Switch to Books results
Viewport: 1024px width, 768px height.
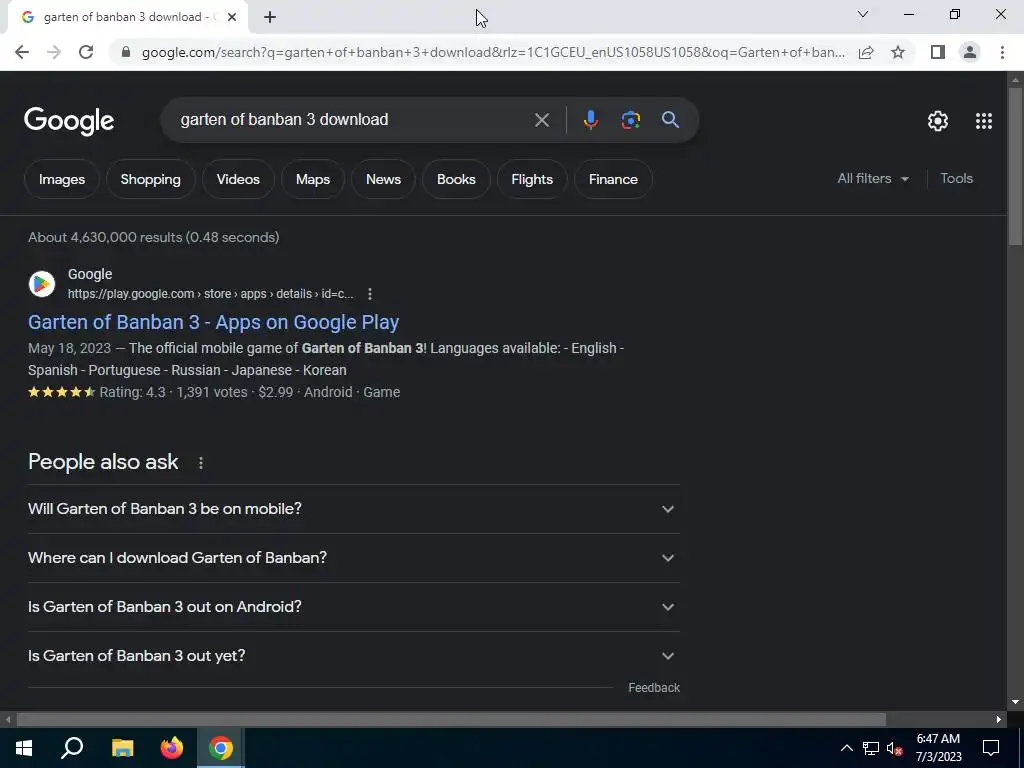[456, 179]
